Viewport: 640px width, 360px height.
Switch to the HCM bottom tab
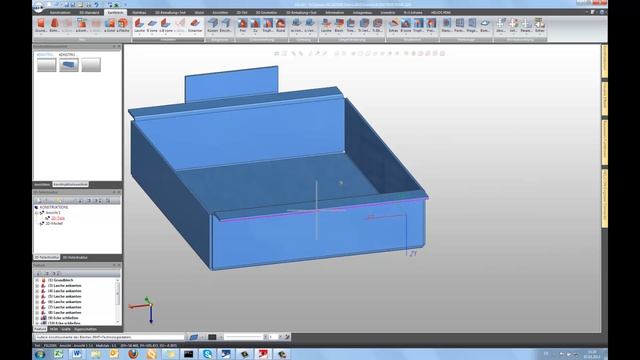coord(54,329)
